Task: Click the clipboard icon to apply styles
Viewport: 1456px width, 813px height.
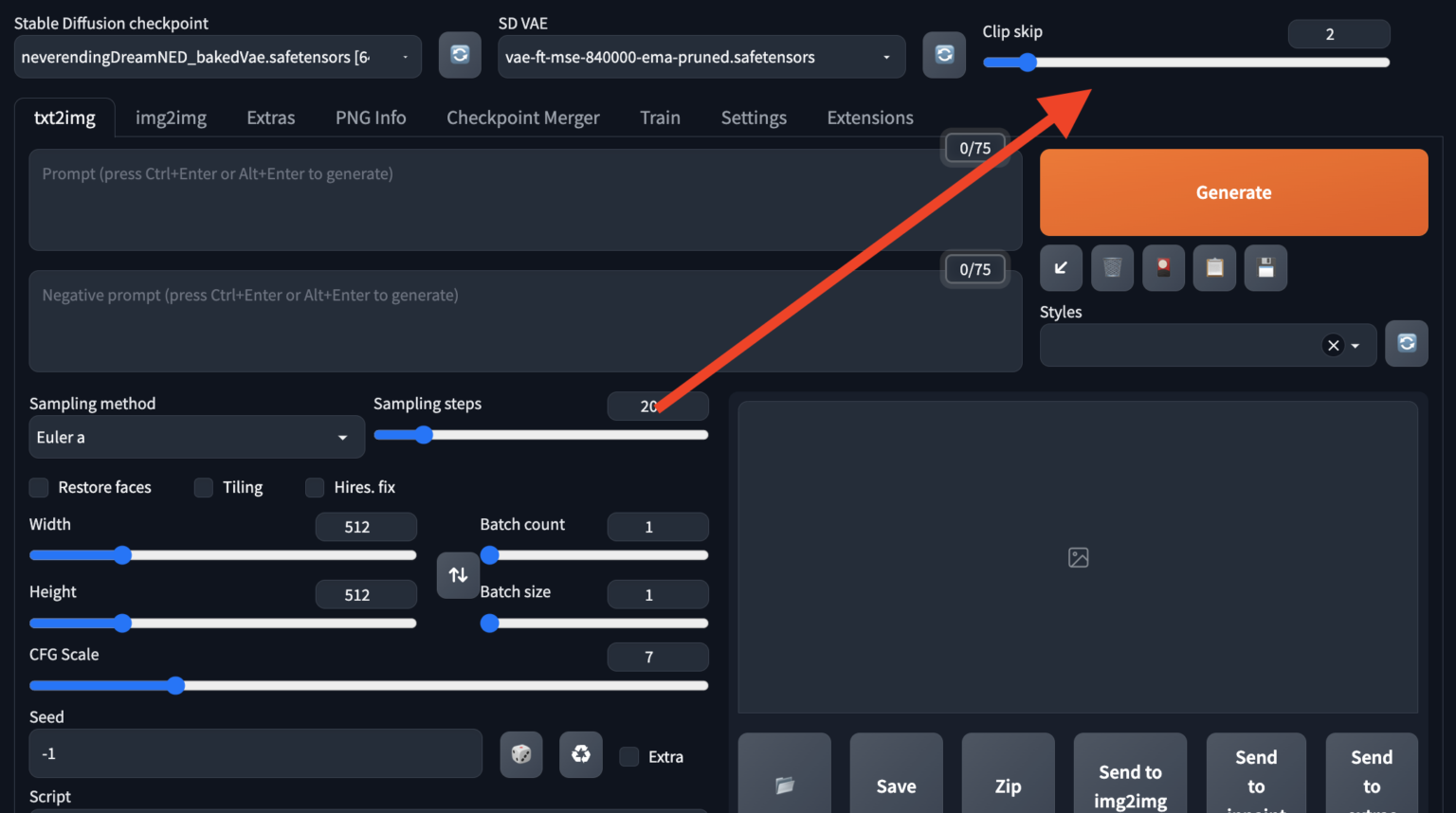Action: click(1214, 268)
